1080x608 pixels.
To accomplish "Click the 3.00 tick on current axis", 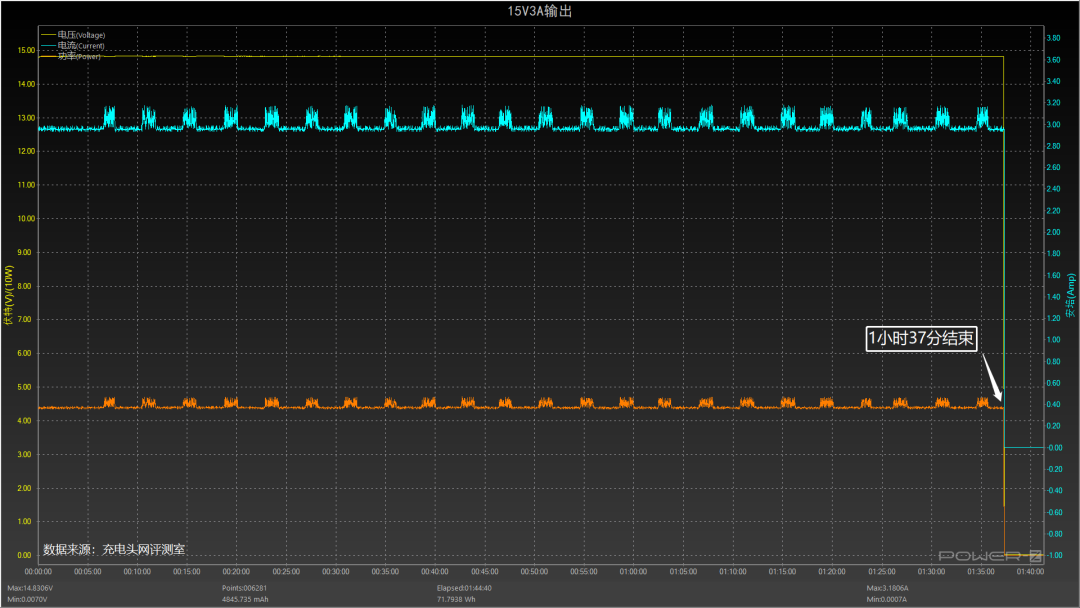I will 1054,125.
